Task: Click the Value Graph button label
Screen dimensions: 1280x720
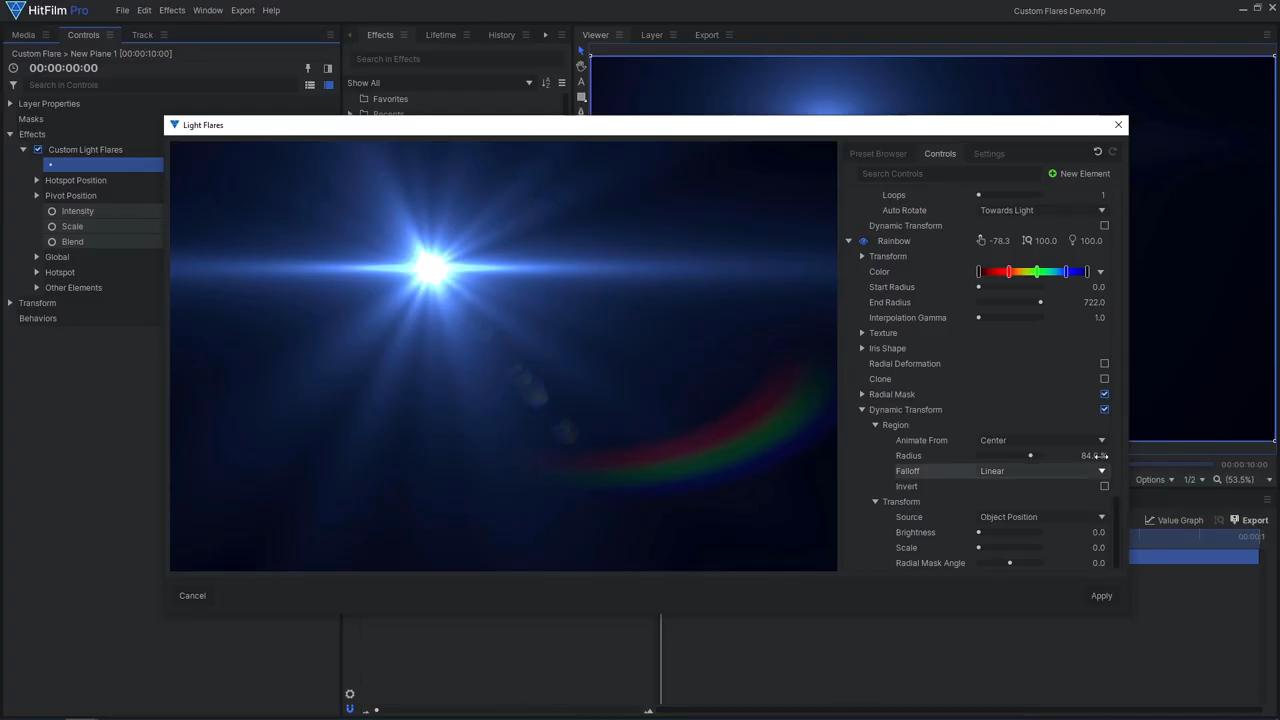Action: tap(1180, 520)
